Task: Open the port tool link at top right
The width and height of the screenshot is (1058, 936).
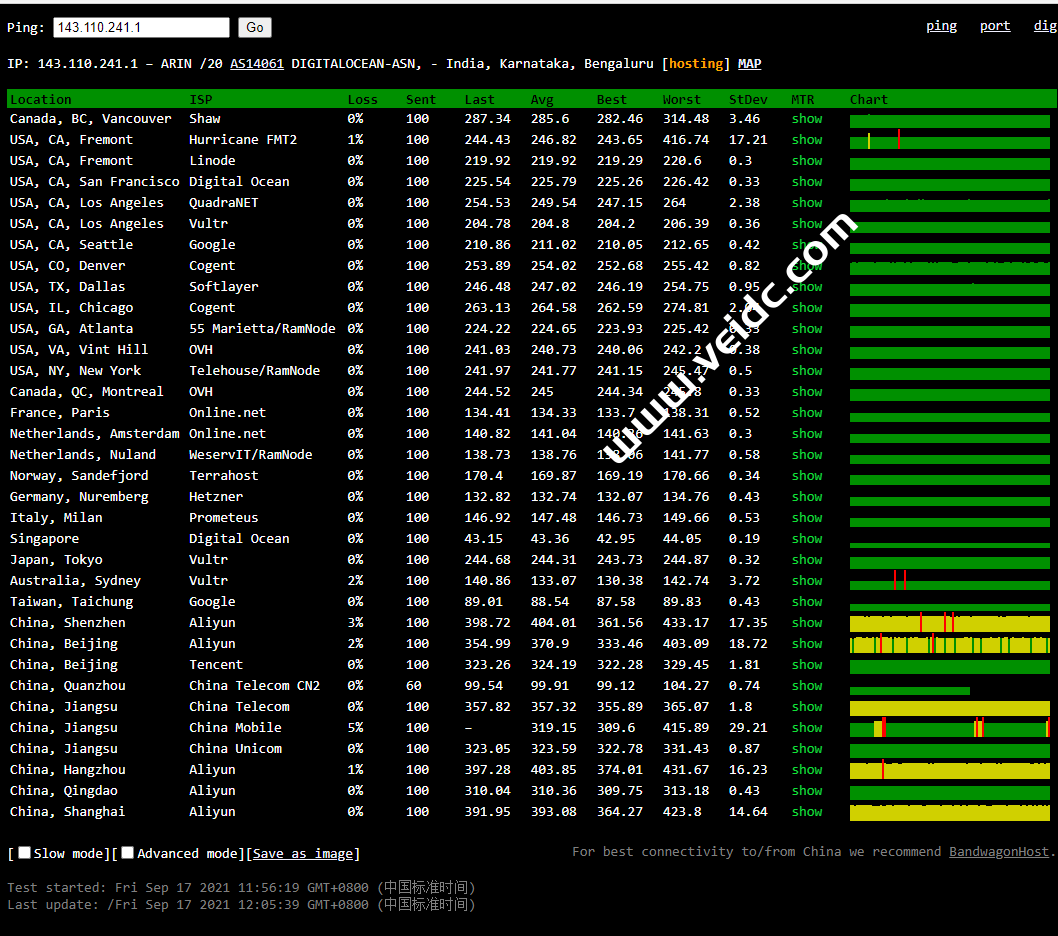Action: tap(994, 26)
